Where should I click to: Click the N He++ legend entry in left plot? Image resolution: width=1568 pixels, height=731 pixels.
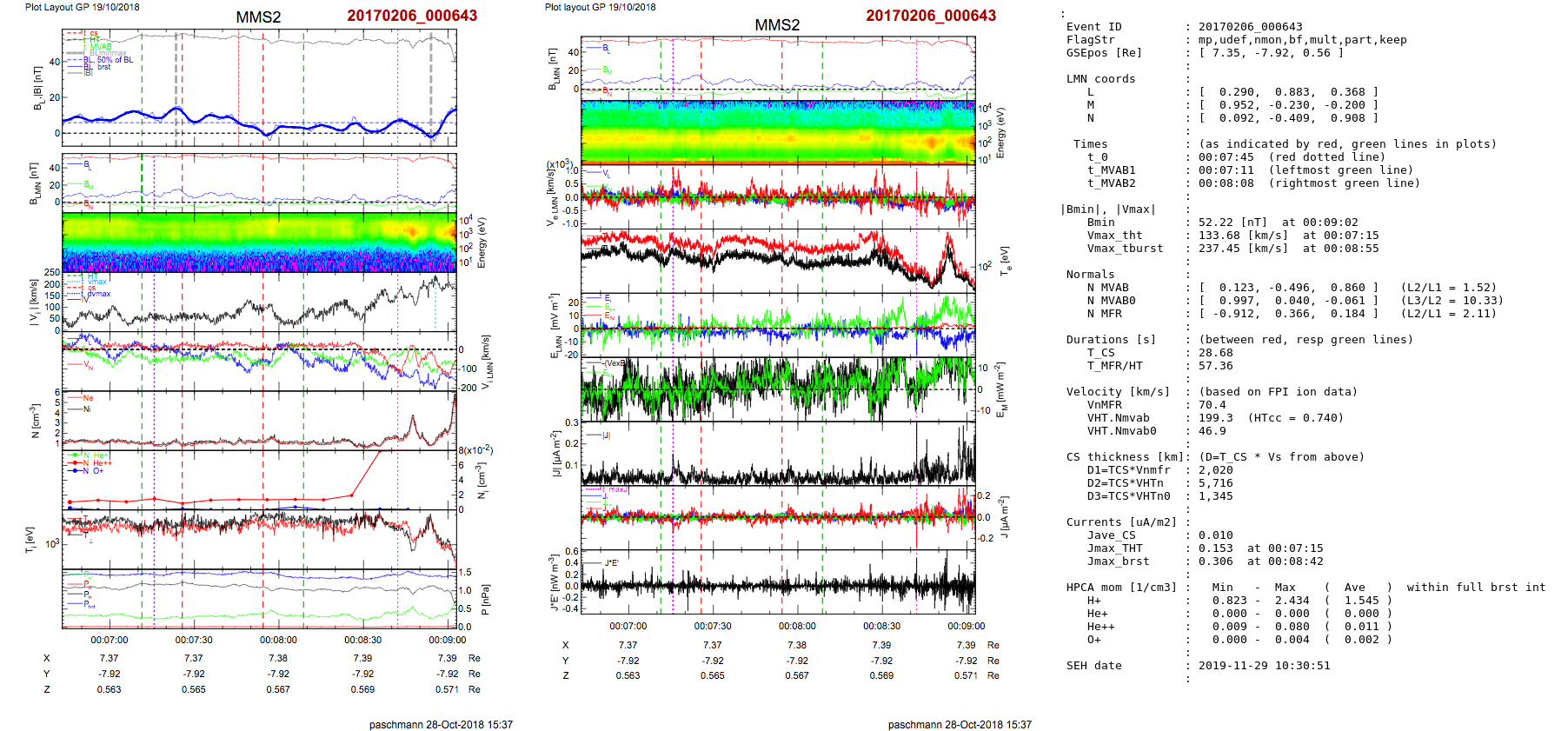pos(91,463)
